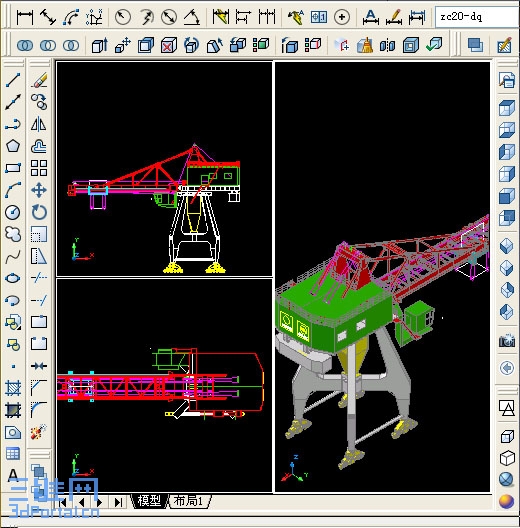Switch to Top view
Viewport: 520px width, 528px height.
(x=507, y=108)
